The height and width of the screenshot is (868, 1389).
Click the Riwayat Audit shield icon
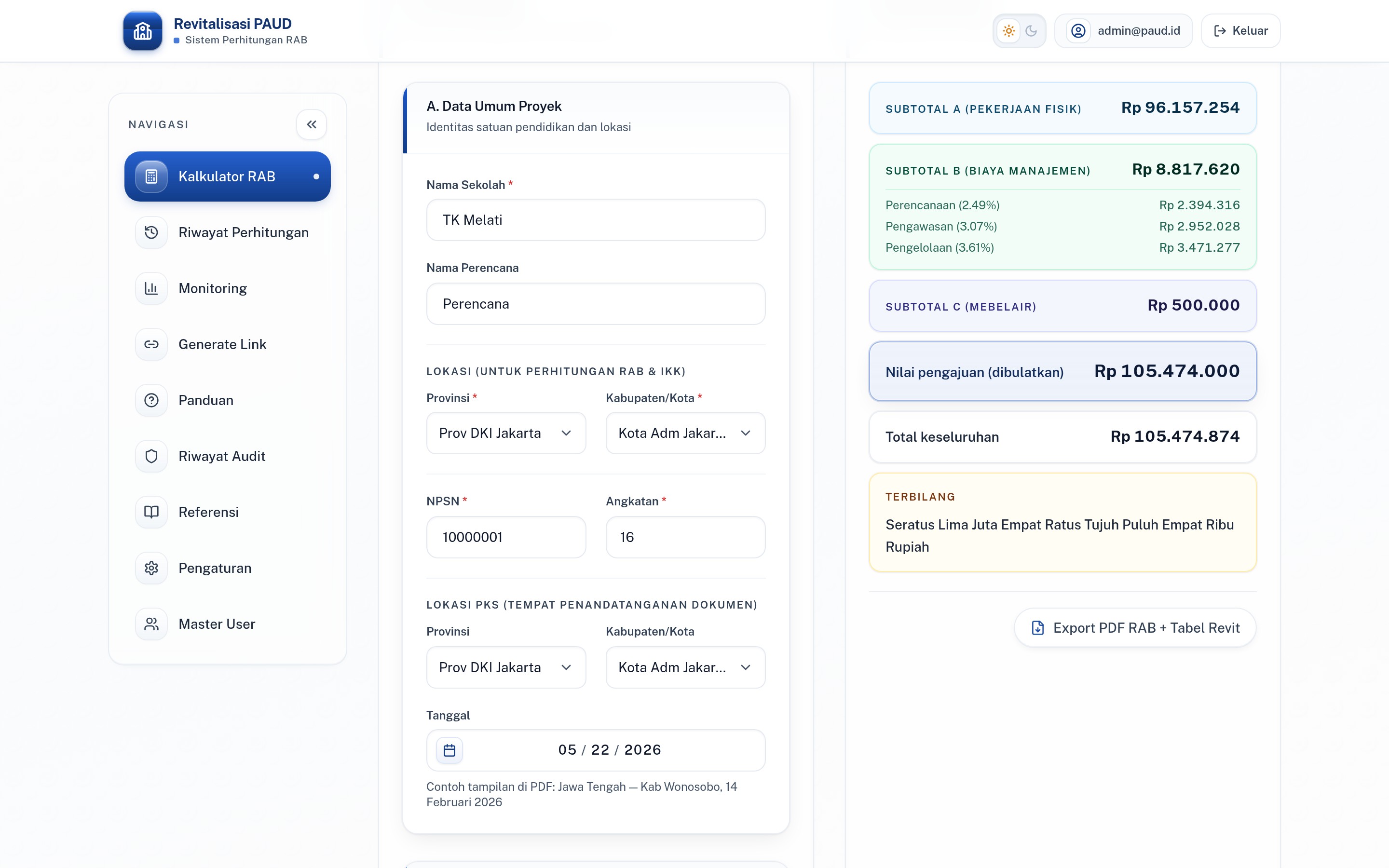point(151,456)
